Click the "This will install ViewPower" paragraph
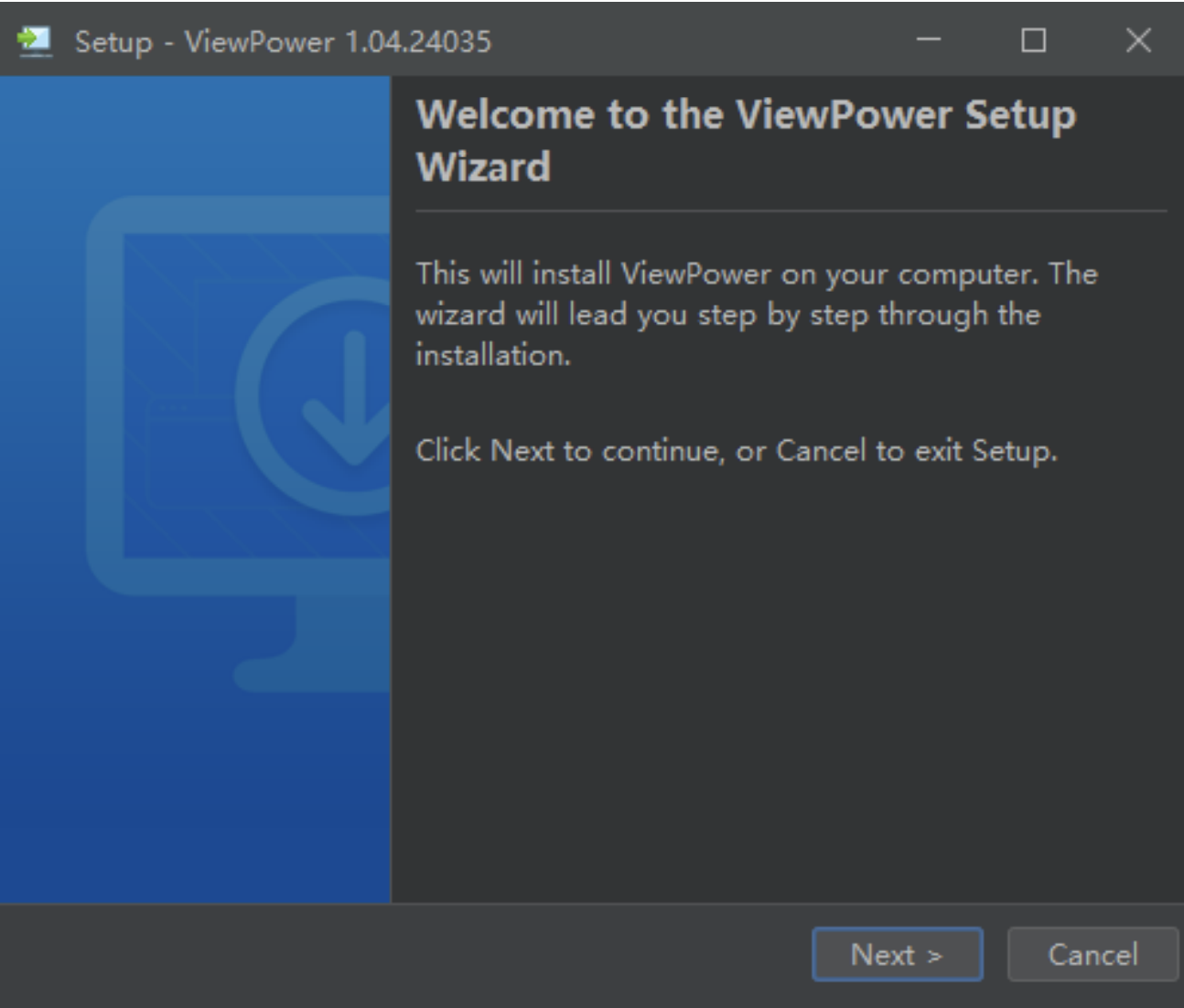This screenshot has height=1008, width=1184. click(755, 314)
